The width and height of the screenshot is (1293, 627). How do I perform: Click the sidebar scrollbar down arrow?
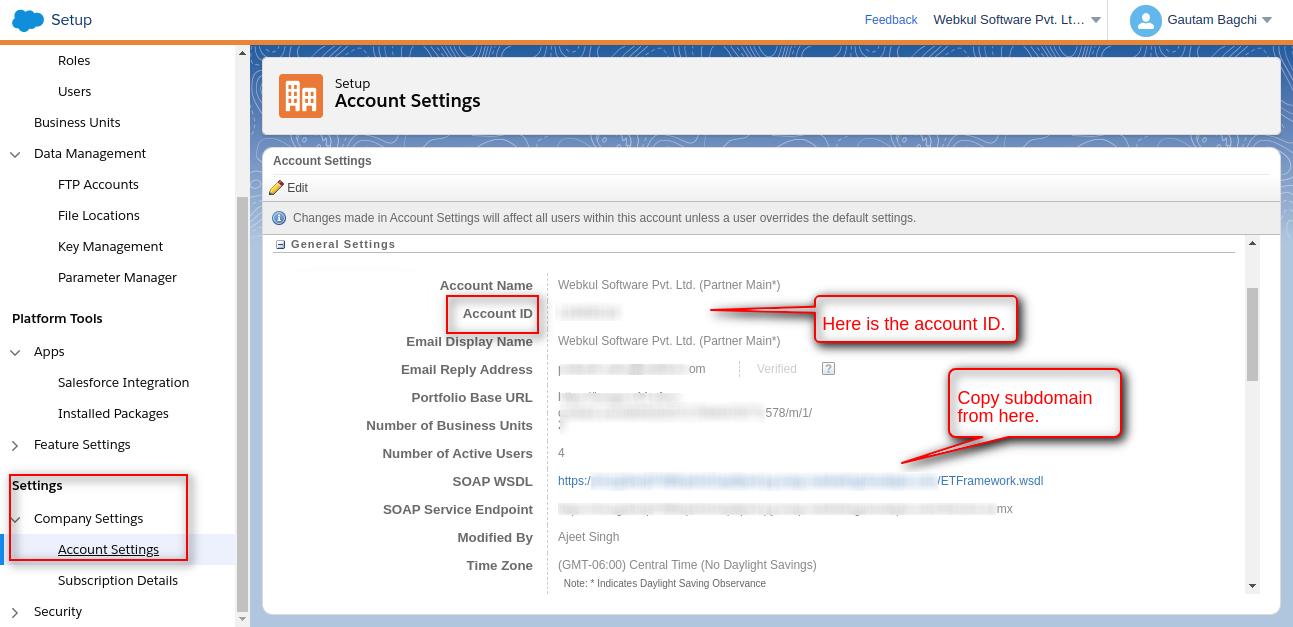(x=242, y=619)
